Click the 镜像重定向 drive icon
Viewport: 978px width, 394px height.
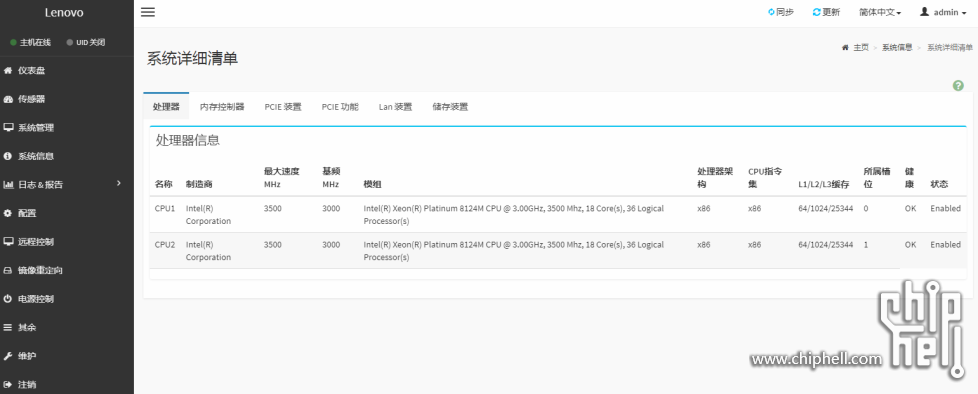click(x=8, y=271)
